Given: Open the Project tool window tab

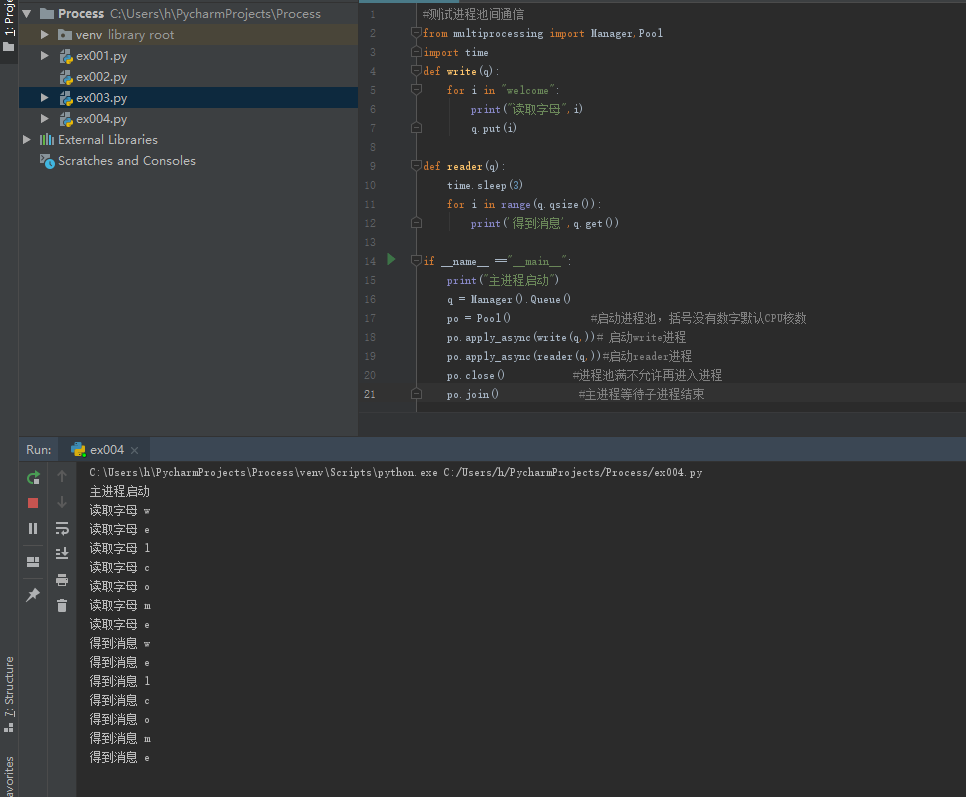Looking at the screenshot, I should pos(9,26).
